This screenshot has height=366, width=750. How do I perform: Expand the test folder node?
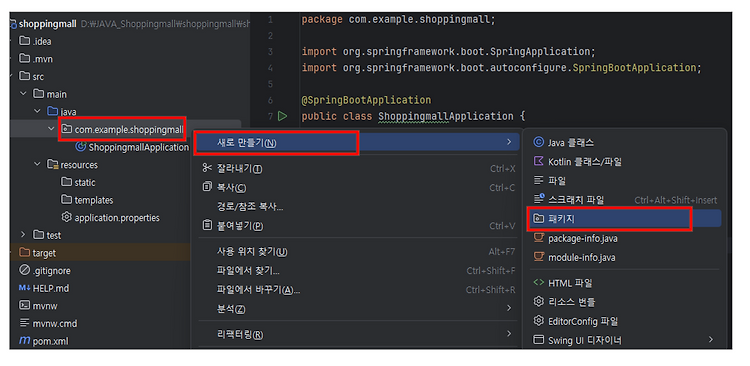[x=24, y=235]
